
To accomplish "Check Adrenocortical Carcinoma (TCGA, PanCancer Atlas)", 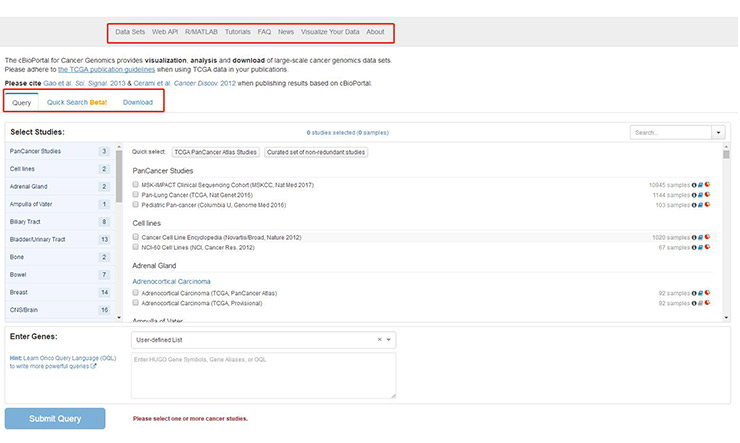I will coord(135,293).
